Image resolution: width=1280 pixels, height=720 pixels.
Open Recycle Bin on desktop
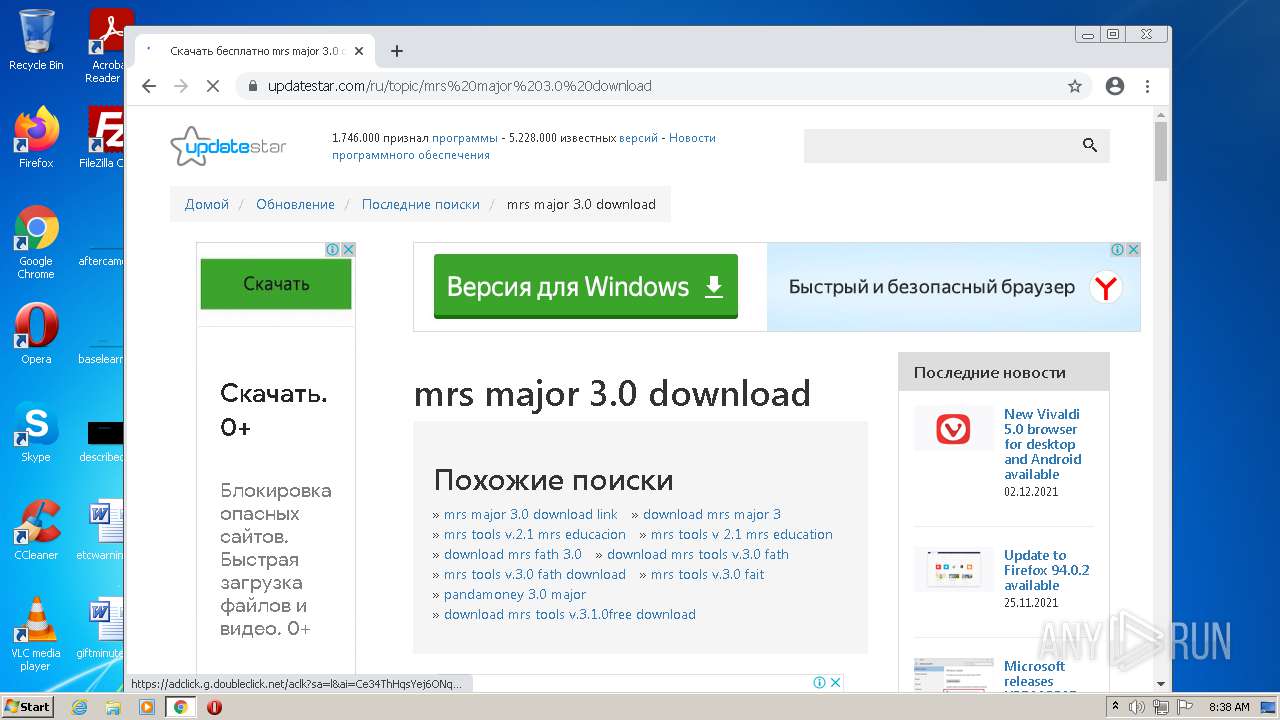click(x=36, y=40)
